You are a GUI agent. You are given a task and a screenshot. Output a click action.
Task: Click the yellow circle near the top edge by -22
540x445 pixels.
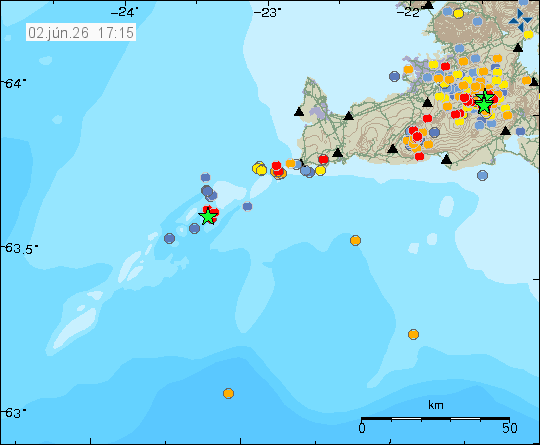point(458,13)
